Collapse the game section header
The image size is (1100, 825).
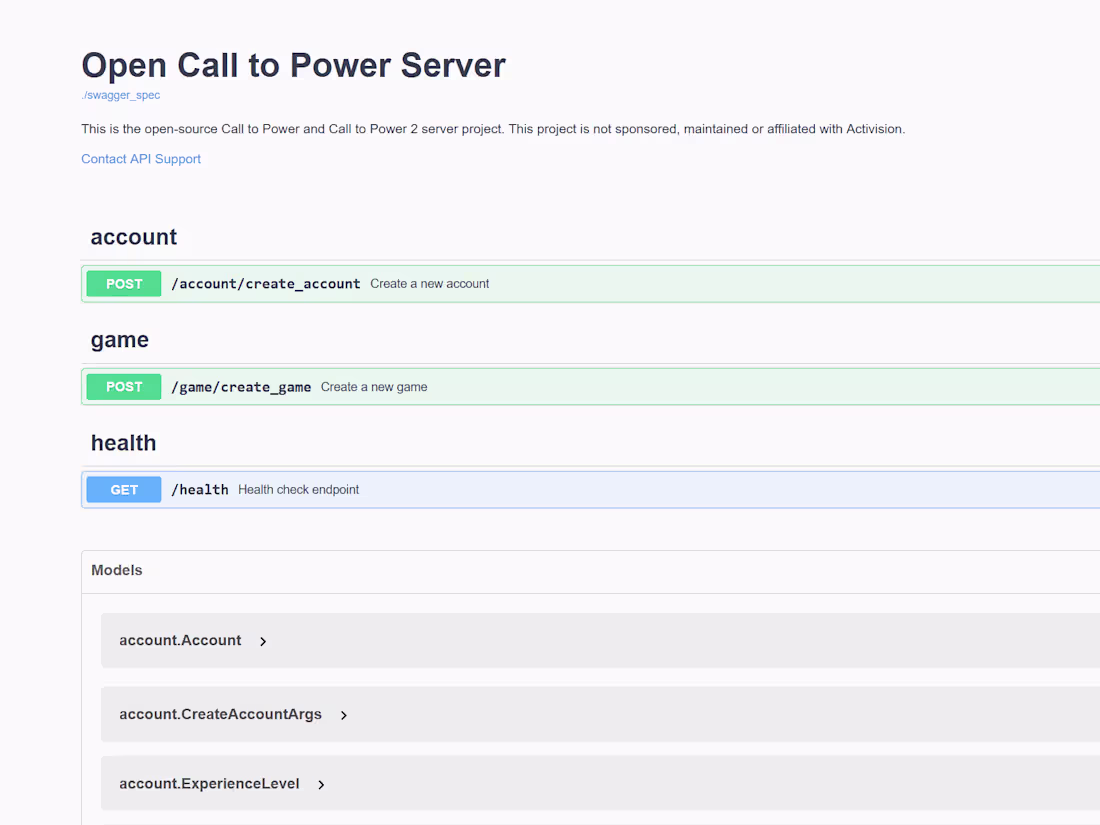click(x=119, y=340)
